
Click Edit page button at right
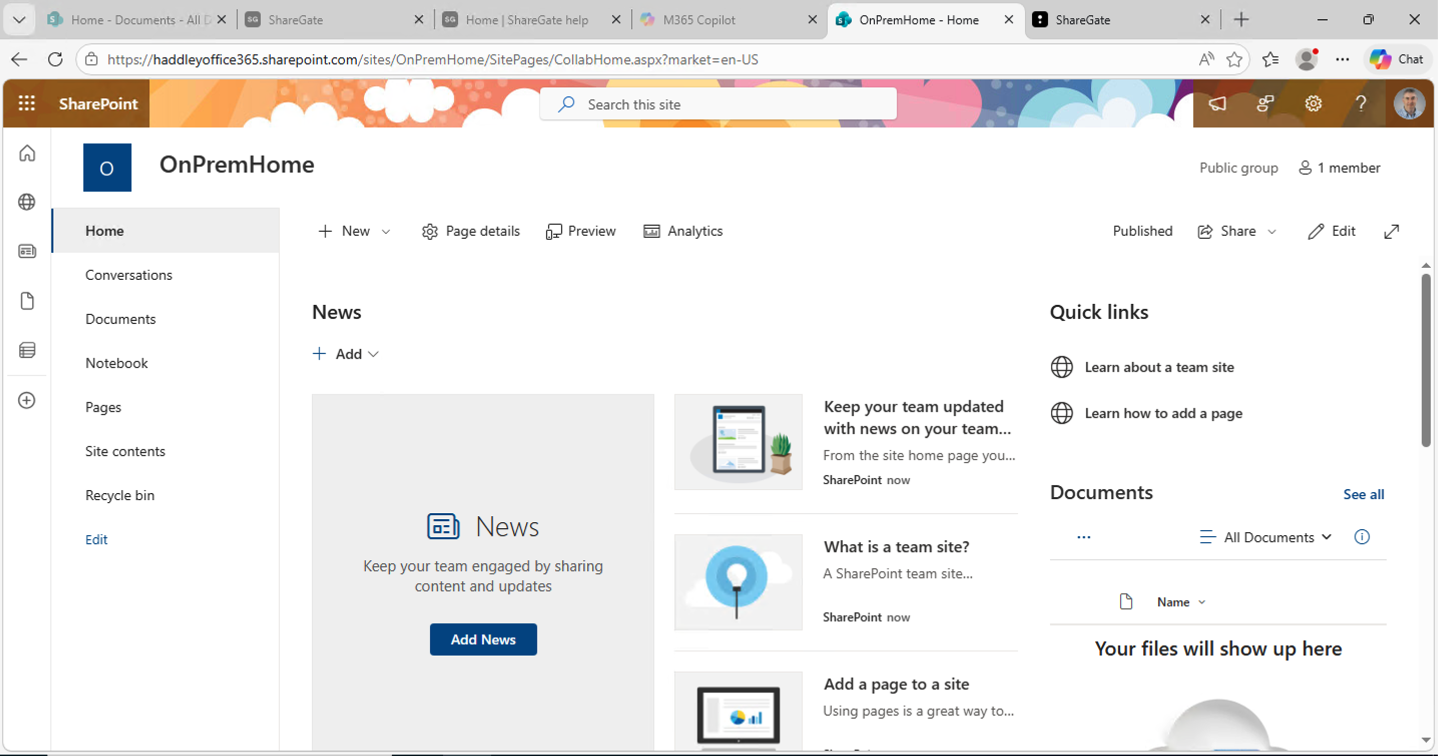point(1332,231)
